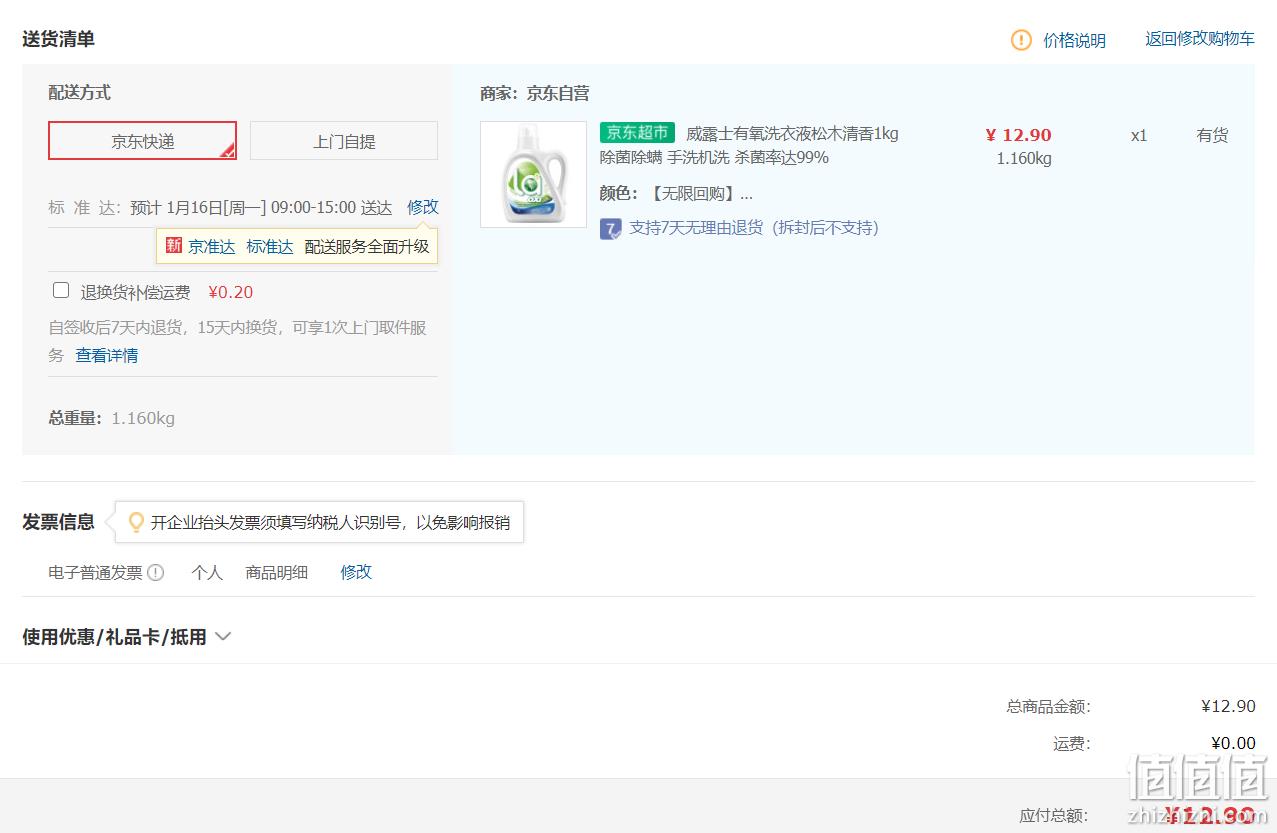Click the total weight value 1.160kg
Screen dimensions: 1277x833
[143, 418]
